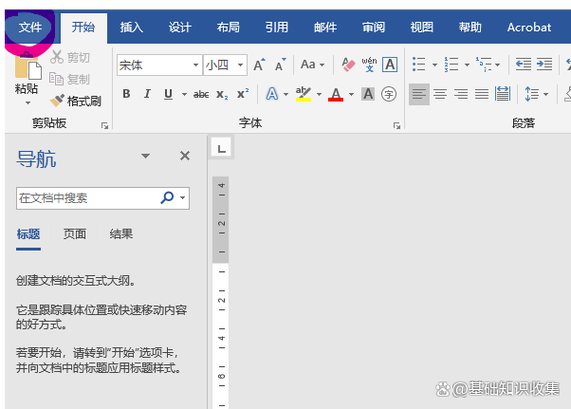The width and height of the screenshot is (571, 409).
Task: Click the wén phonetic guide icon
Action: point(369,65)
